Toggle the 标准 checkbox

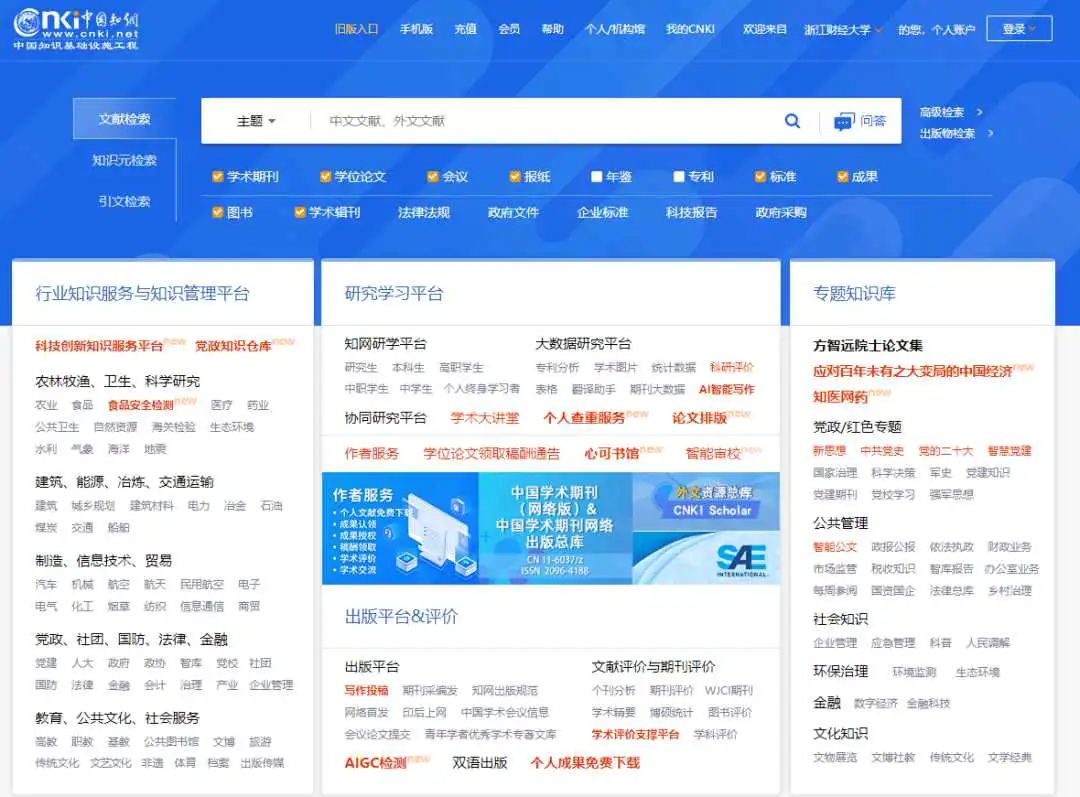(x=760, y=177)
